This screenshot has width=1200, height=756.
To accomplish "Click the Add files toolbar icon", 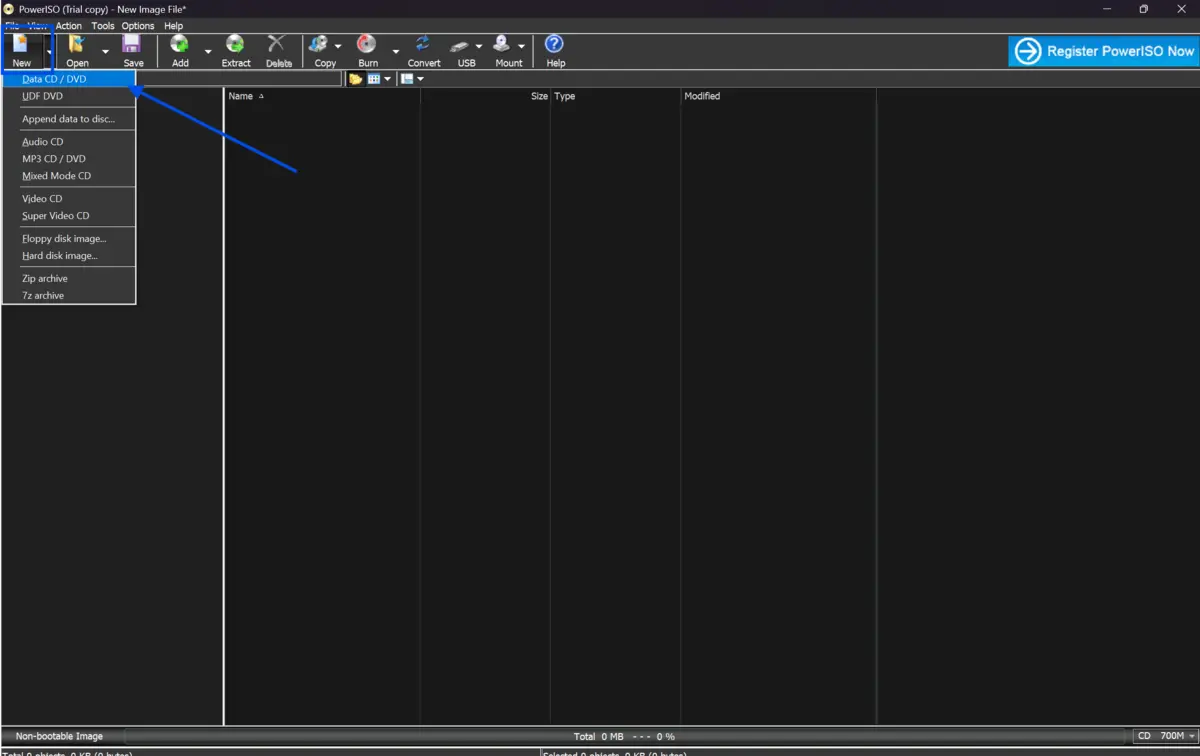I will coord(180,44).
